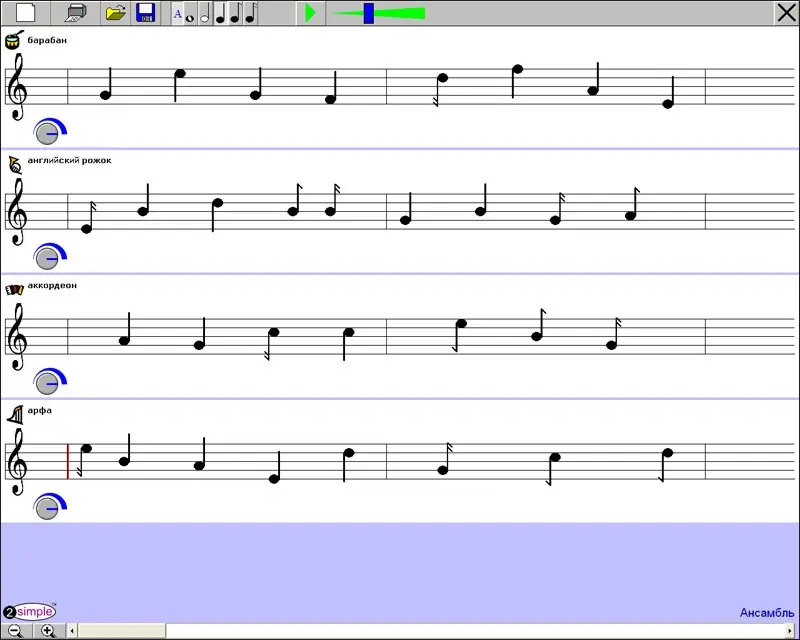Print the score with printer icon
Image resolution: width=800 pixels, height=640 pixels.
tap(76, 13)
